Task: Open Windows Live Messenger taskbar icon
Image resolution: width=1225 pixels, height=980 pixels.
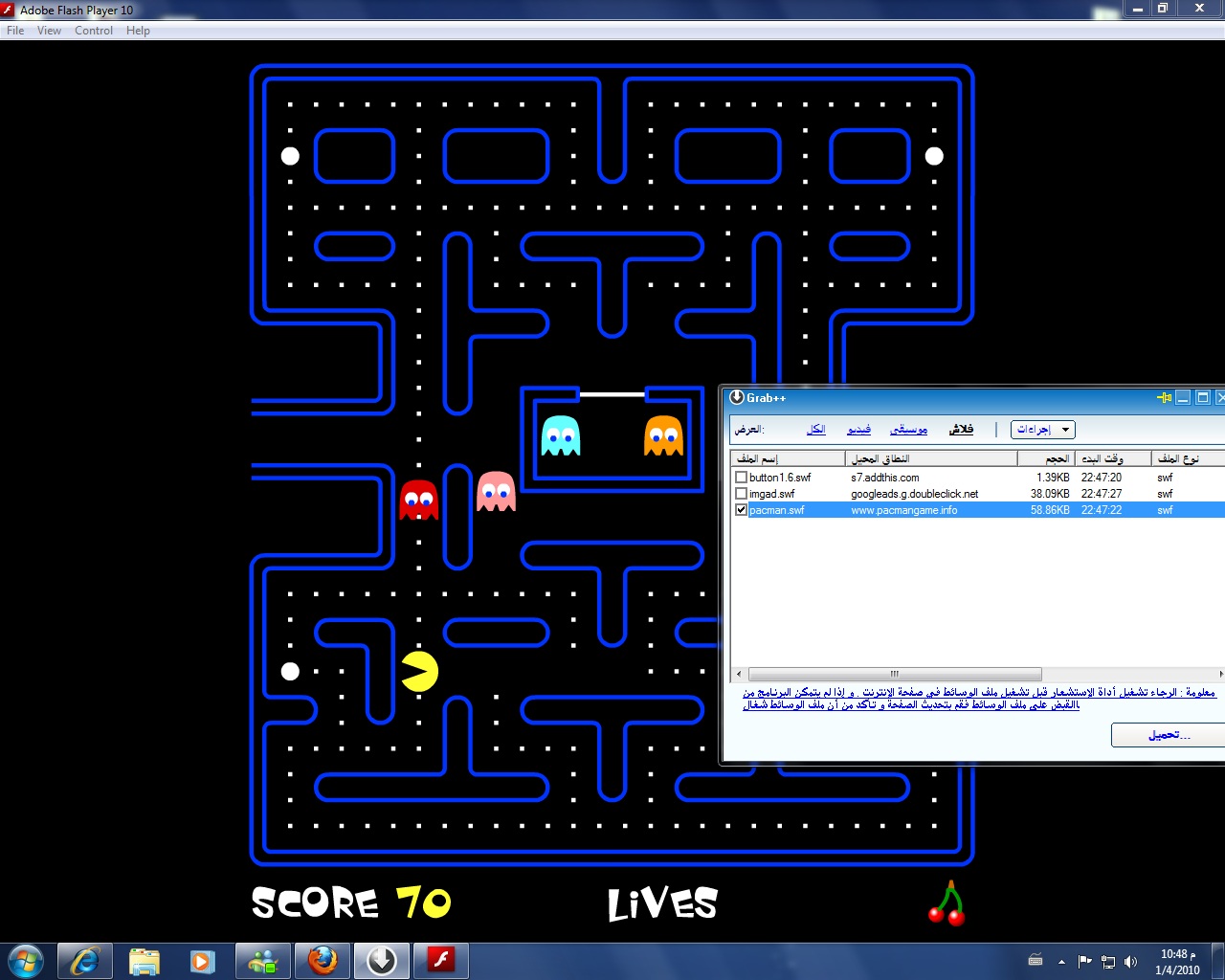Action: tap(262, 961)
